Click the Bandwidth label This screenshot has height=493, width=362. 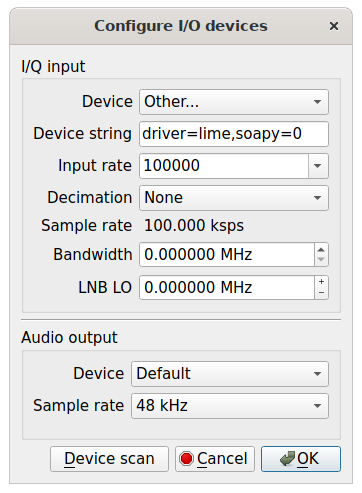pos(93,254)
